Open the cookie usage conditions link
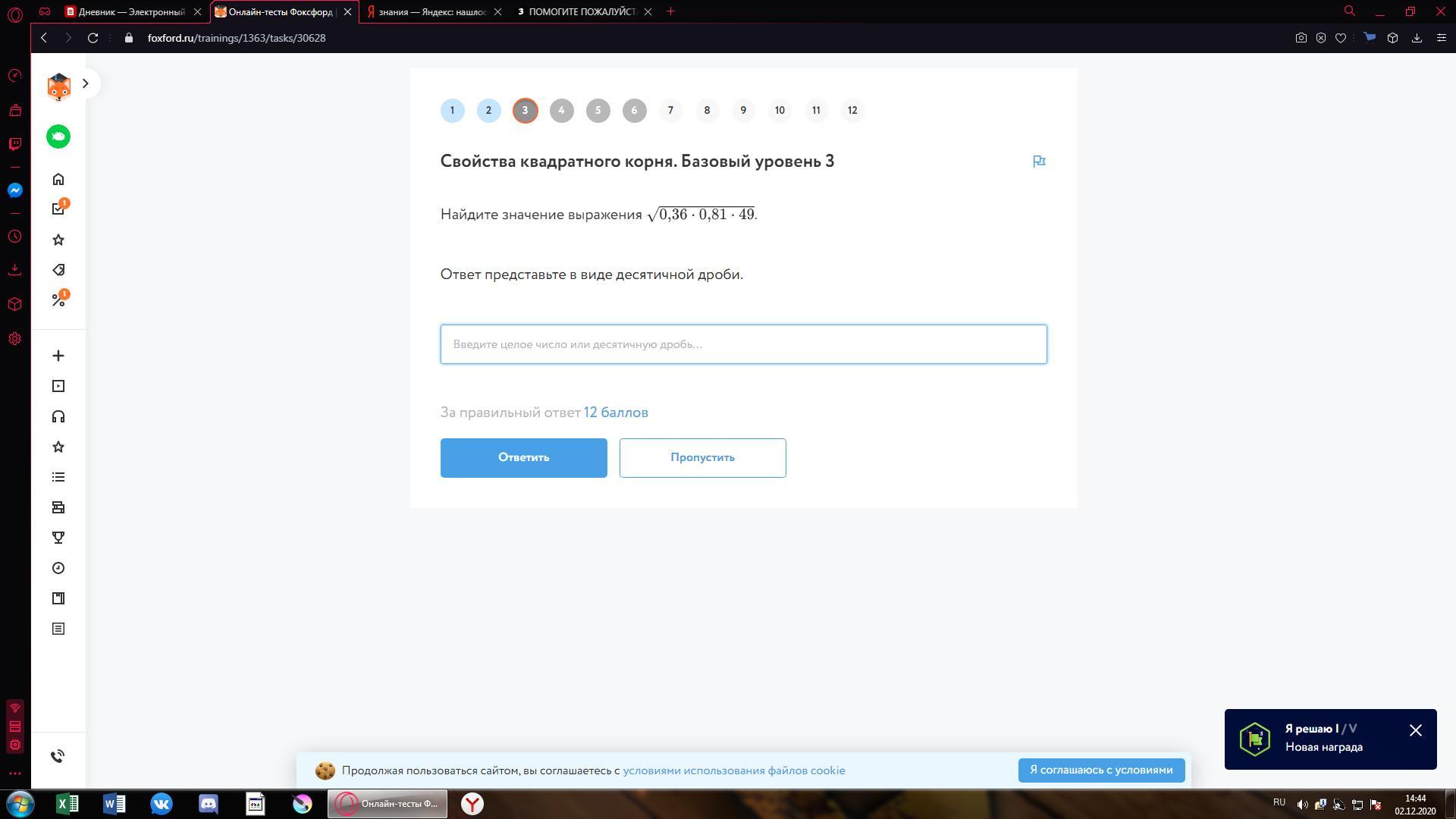Image resolution: width=1456 pixels, height=819 pixels. point(733,770)
